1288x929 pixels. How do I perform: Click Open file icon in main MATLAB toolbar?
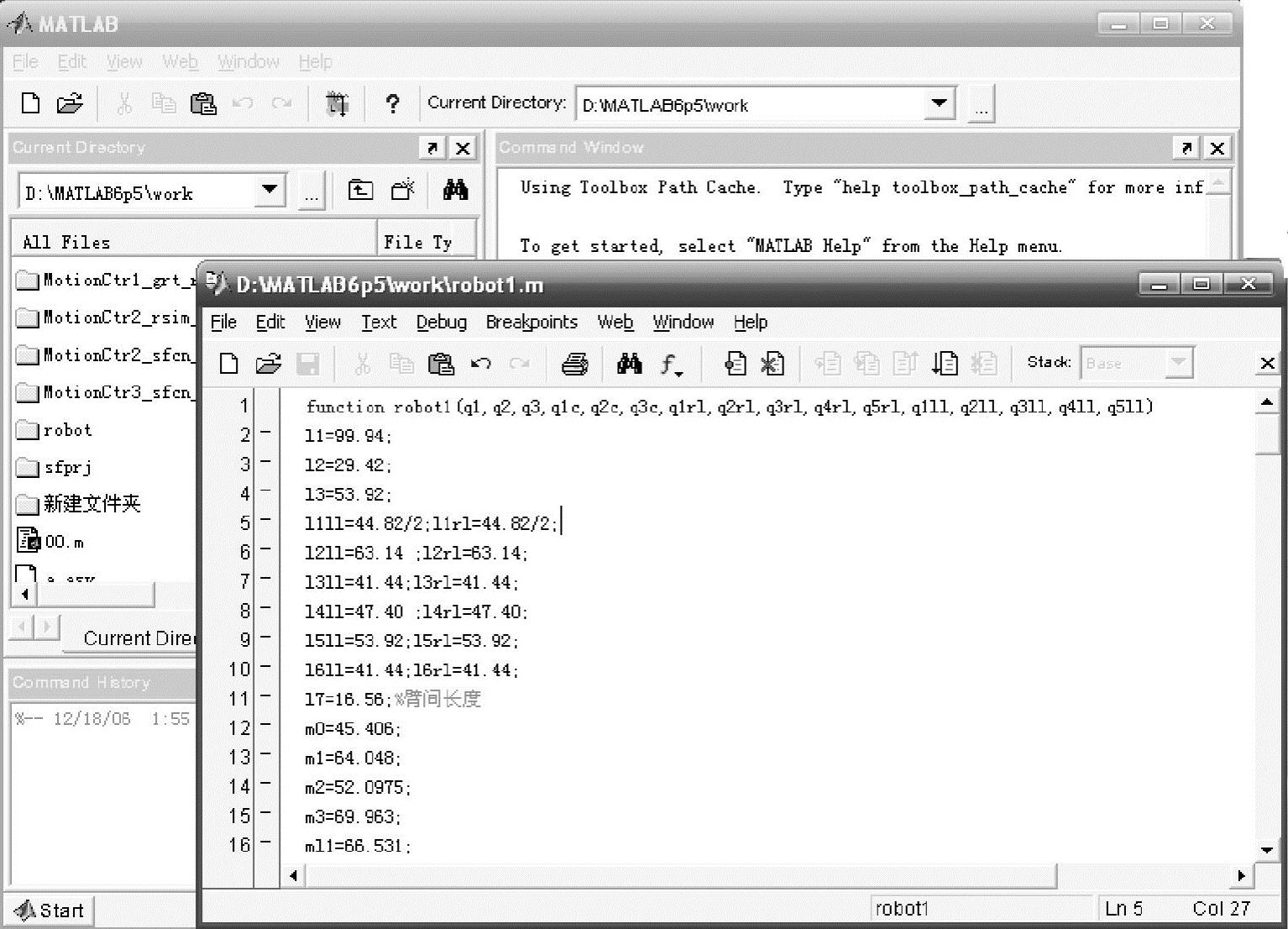coord(70,103)
